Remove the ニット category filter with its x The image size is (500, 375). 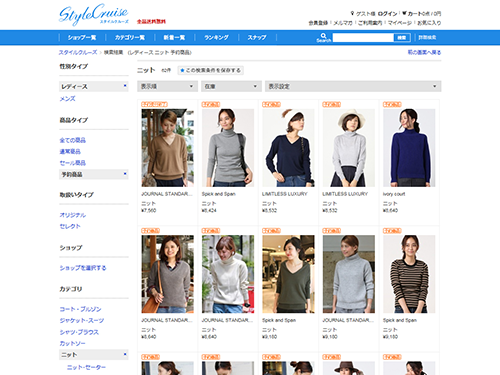(125, 354)
